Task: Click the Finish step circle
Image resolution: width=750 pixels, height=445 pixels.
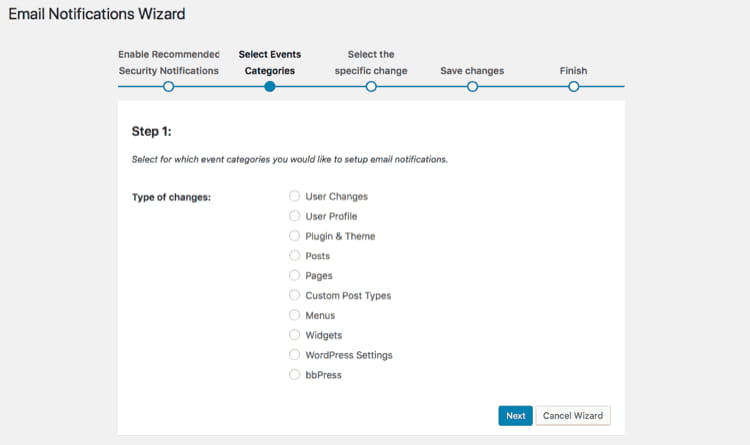Action: coord(574,87)
